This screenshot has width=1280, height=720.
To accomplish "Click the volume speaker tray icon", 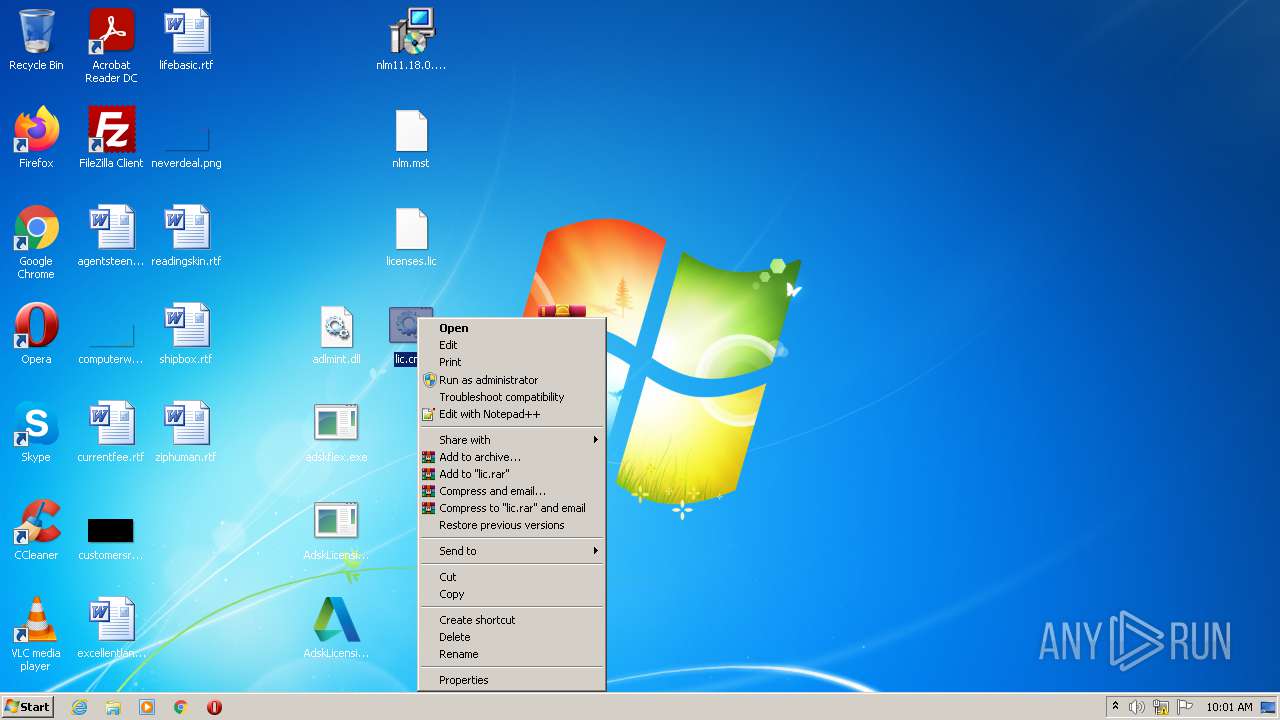I will point(1137,707).
